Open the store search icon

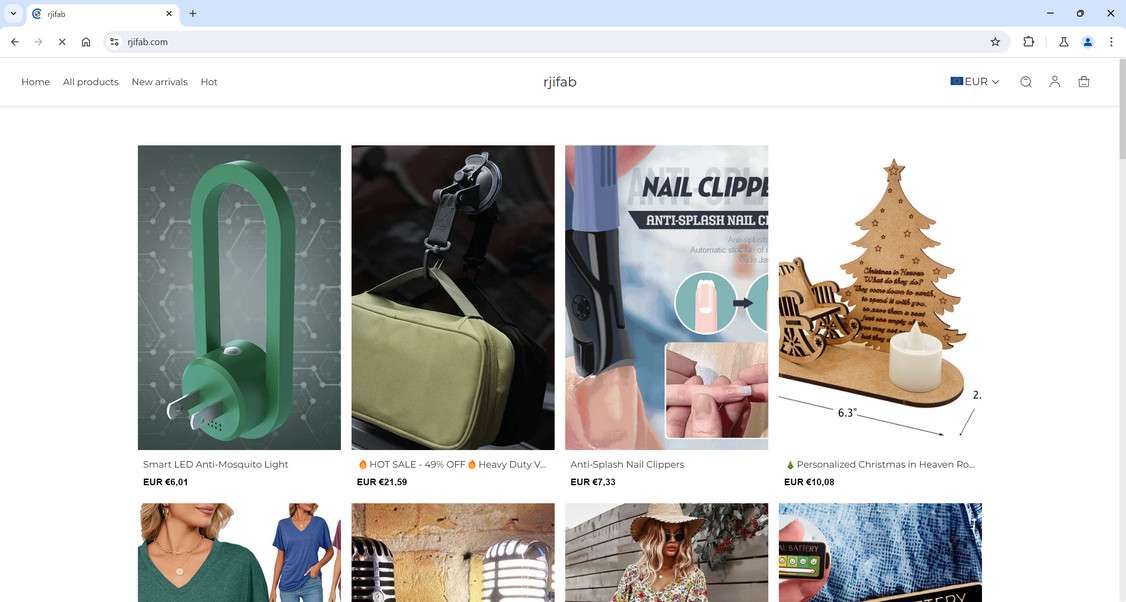click(x=1025, y=82)
